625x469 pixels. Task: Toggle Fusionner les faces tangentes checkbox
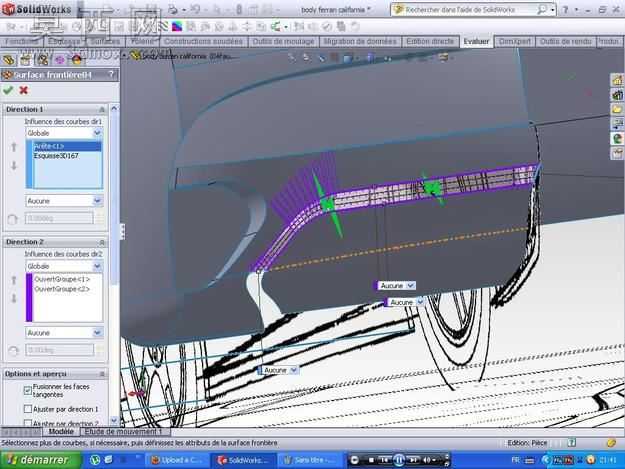coord(28,391)
